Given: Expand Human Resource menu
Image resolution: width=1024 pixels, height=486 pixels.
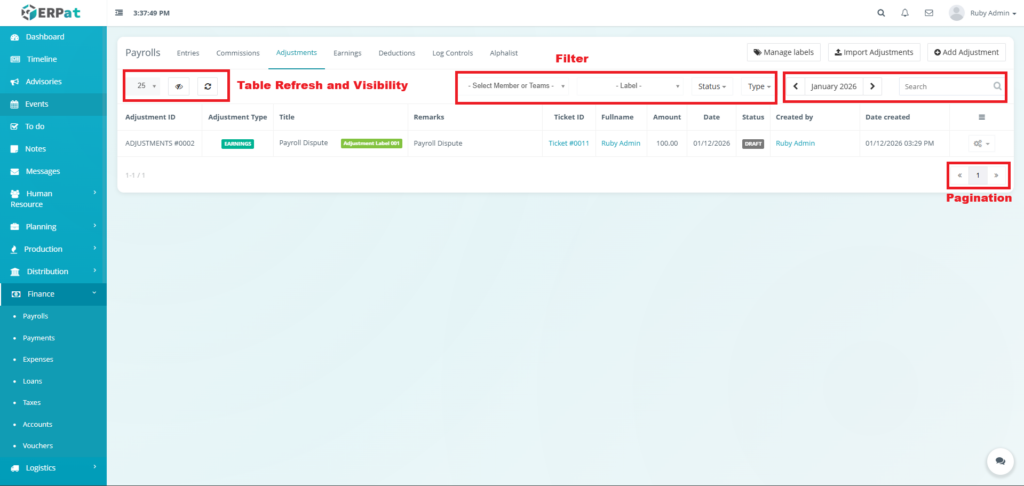Looking at the screenshot, I should click(x=53, y=199).
